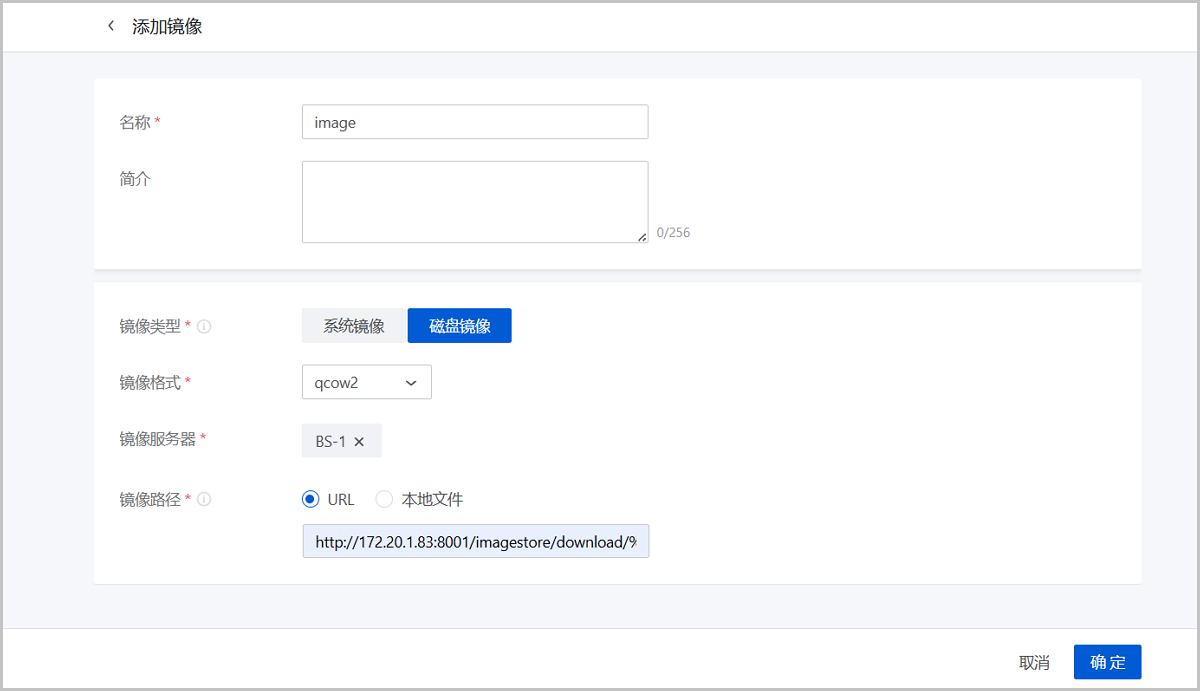
Task: Confirm with the 确定 button
Action: [1107, 662]
